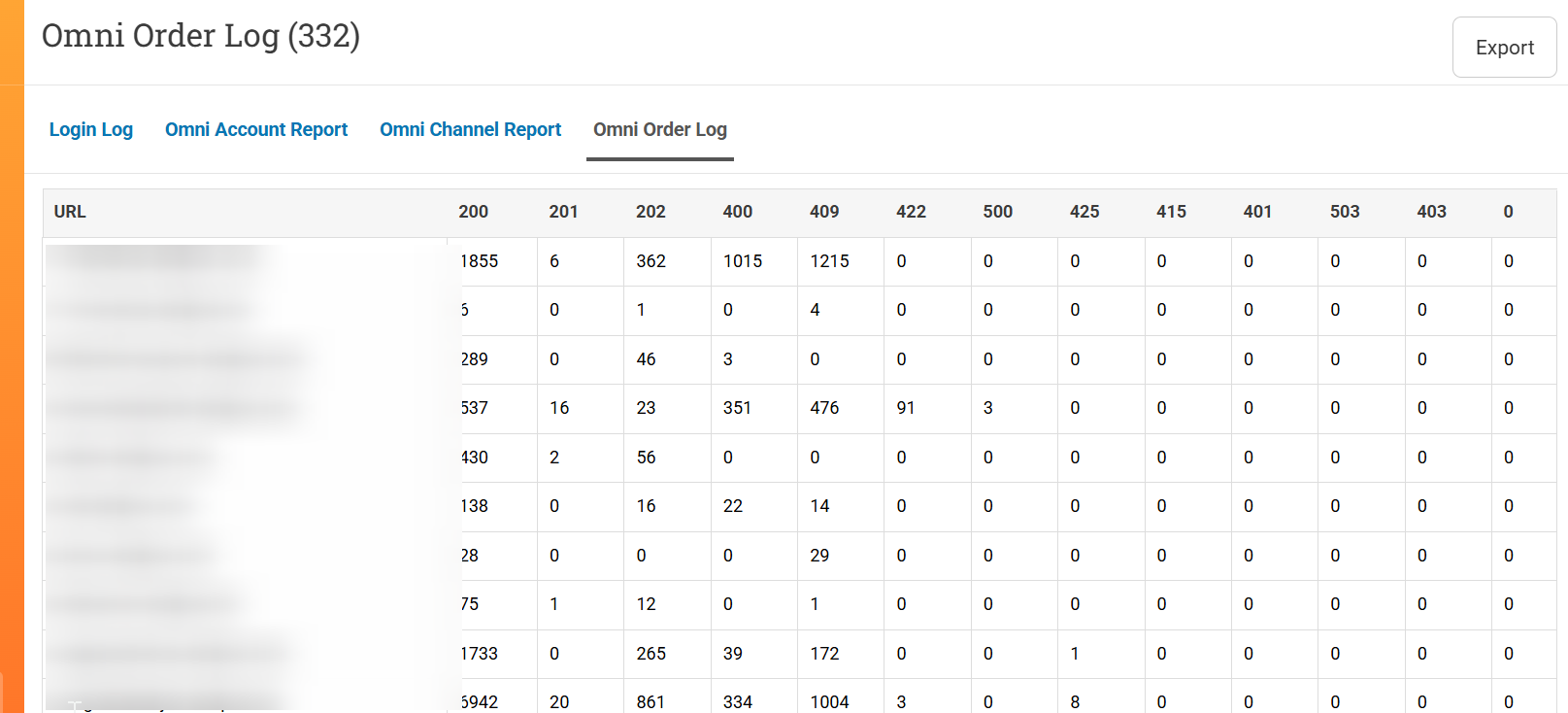Click the cell showing 39
The image size is (1568, 713).
pyautogui.click(x=733, y=654)
